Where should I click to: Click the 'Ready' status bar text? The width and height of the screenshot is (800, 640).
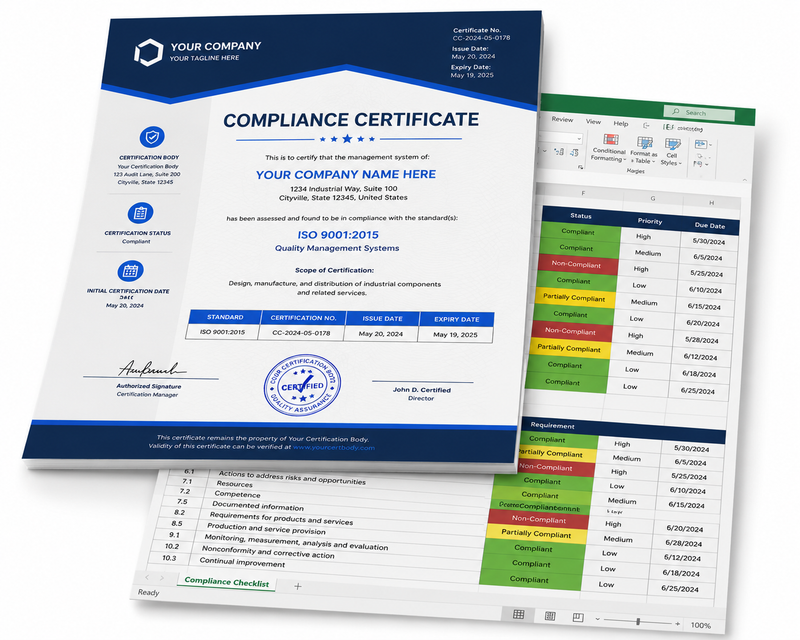click(148, 592)
